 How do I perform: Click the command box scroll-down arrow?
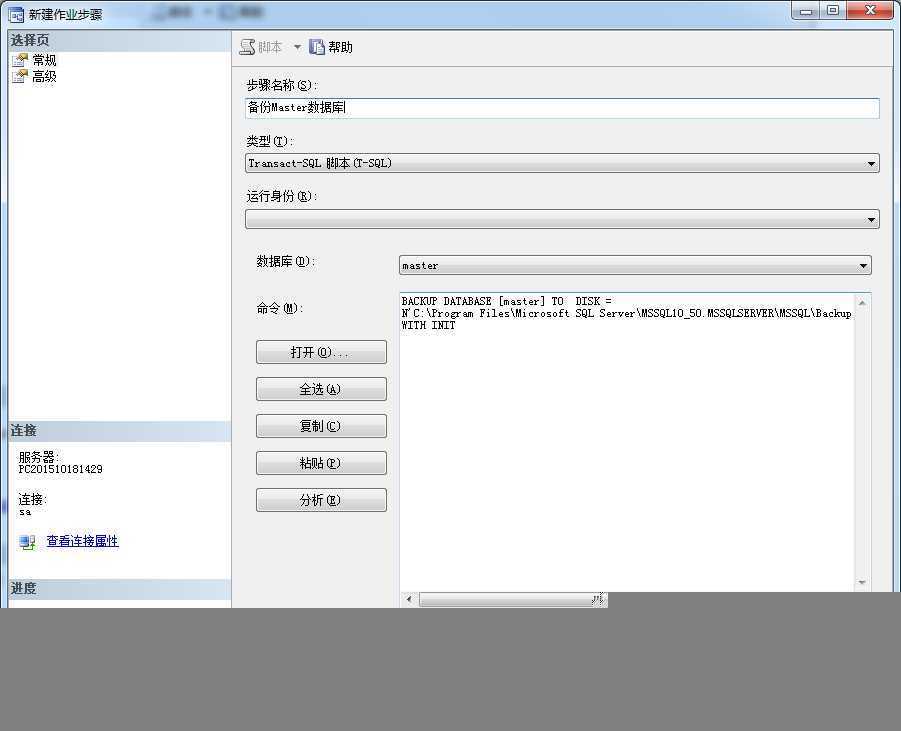click(x=863, y=582)
